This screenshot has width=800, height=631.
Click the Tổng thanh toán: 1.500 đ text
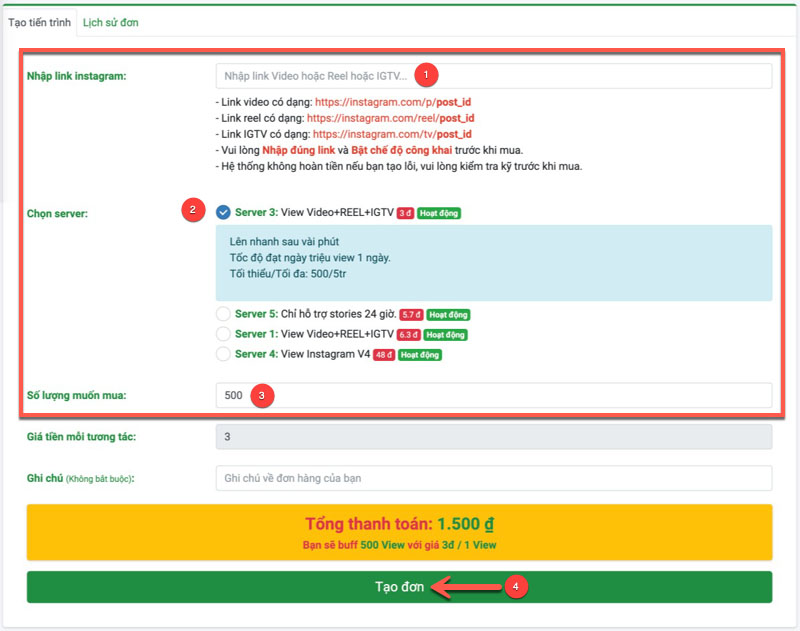click(399, 524)
